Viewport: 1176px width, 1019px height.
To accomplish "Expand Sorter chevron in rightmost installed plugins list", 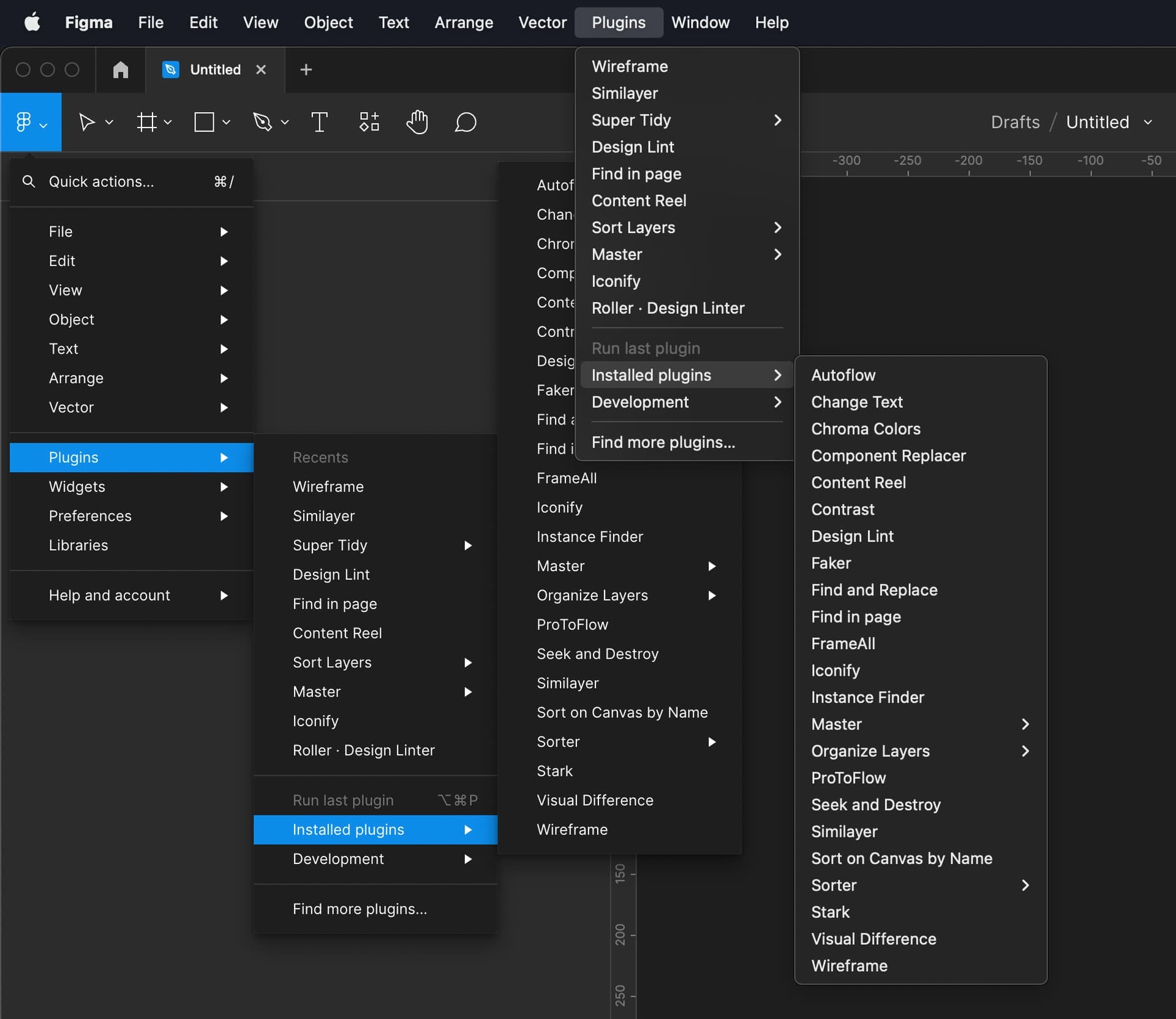I will coord(1026,885).
